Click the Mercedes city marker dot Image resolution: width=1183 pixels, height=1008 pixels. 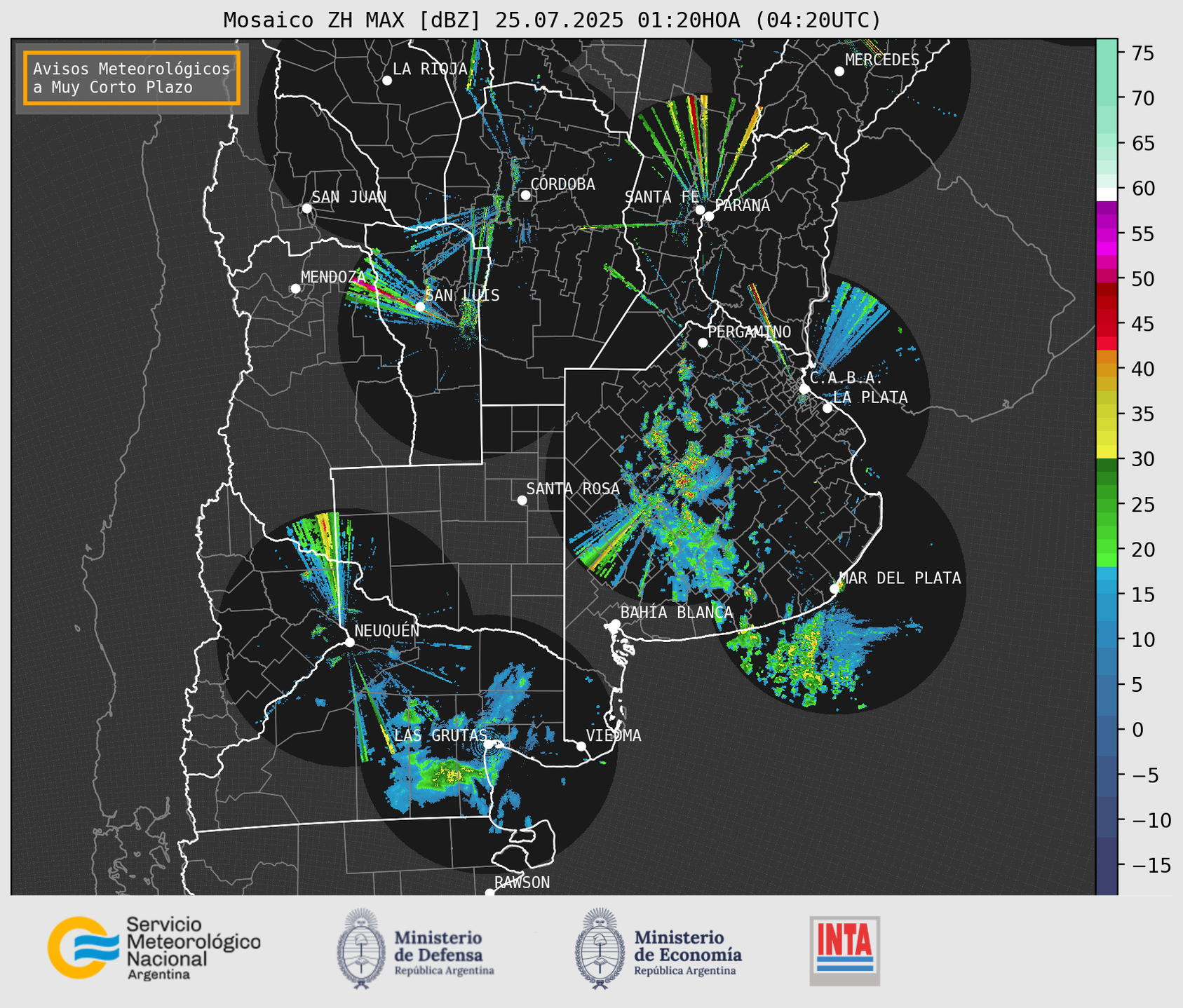click(x=839, y=71)
